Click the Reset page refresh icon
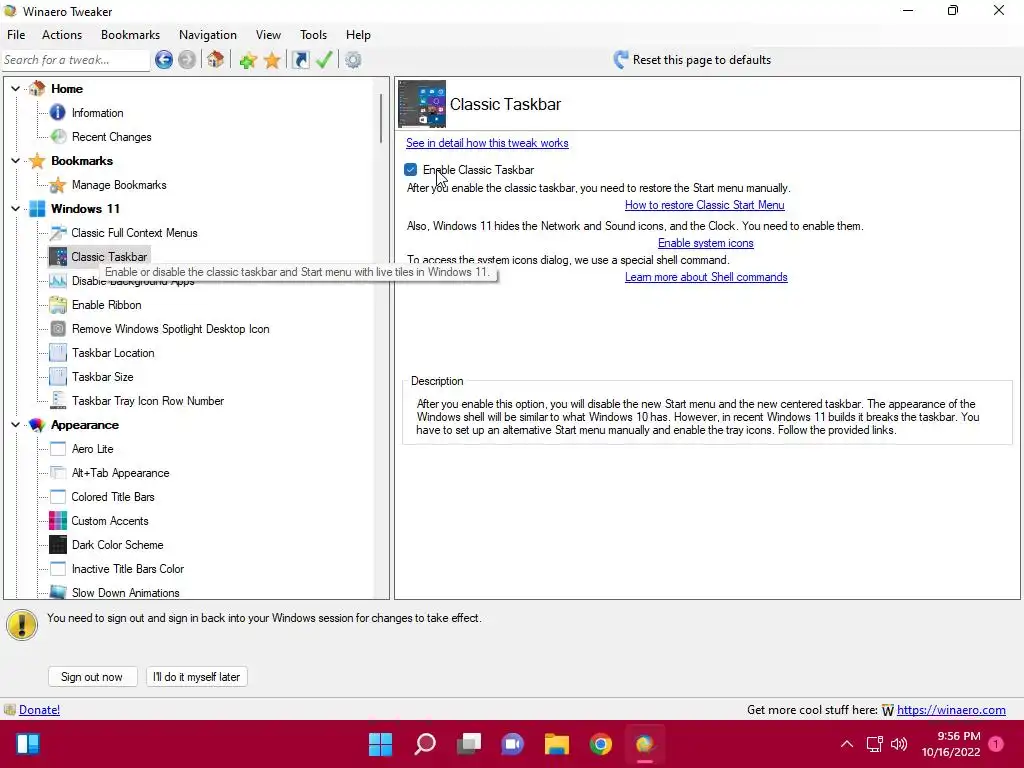This screenshot has height=768, width=1024. (620, 60)
